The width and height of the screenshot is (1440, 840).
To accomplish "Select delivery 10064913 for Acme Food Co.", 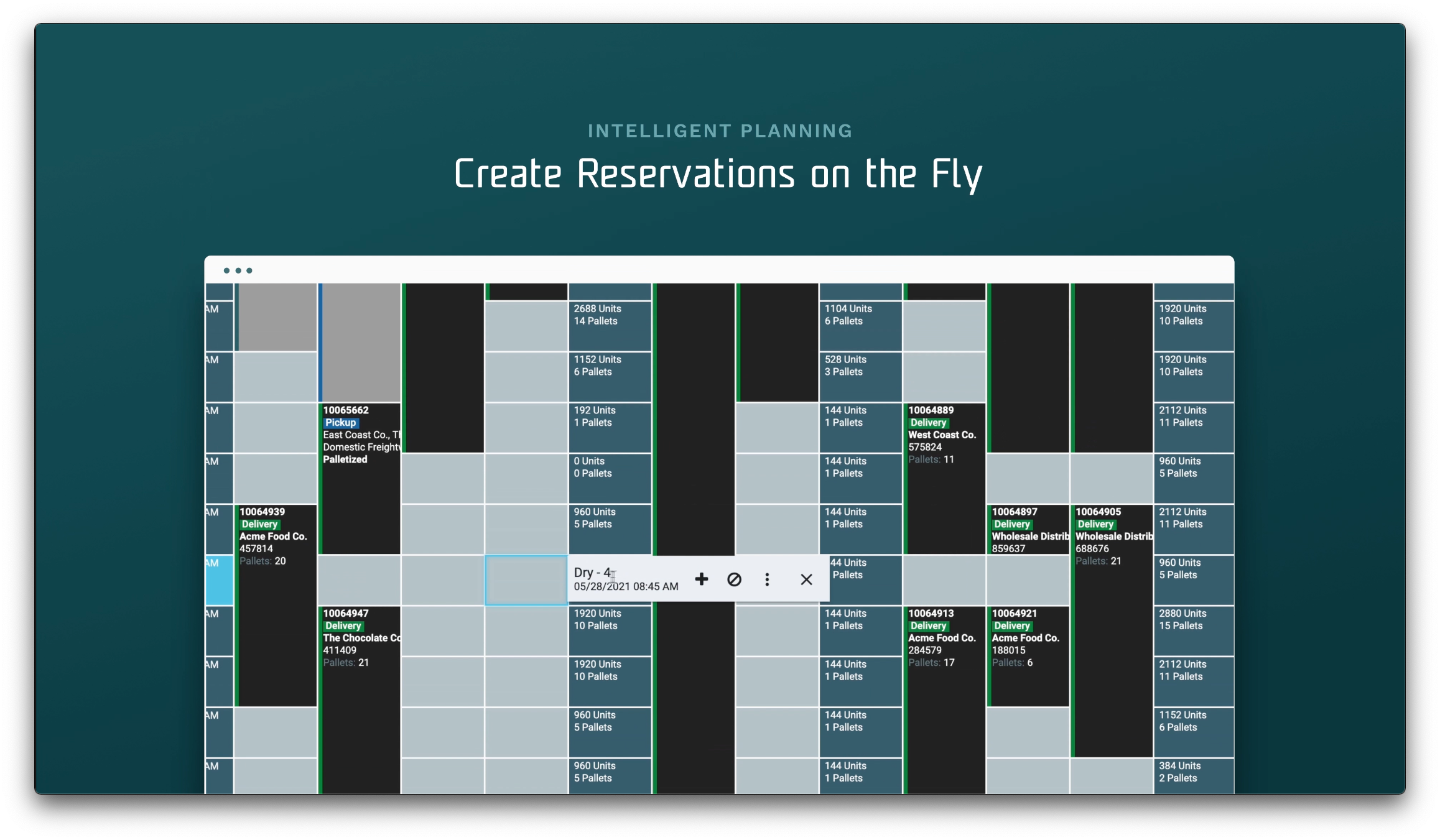I will coord(944,637).
